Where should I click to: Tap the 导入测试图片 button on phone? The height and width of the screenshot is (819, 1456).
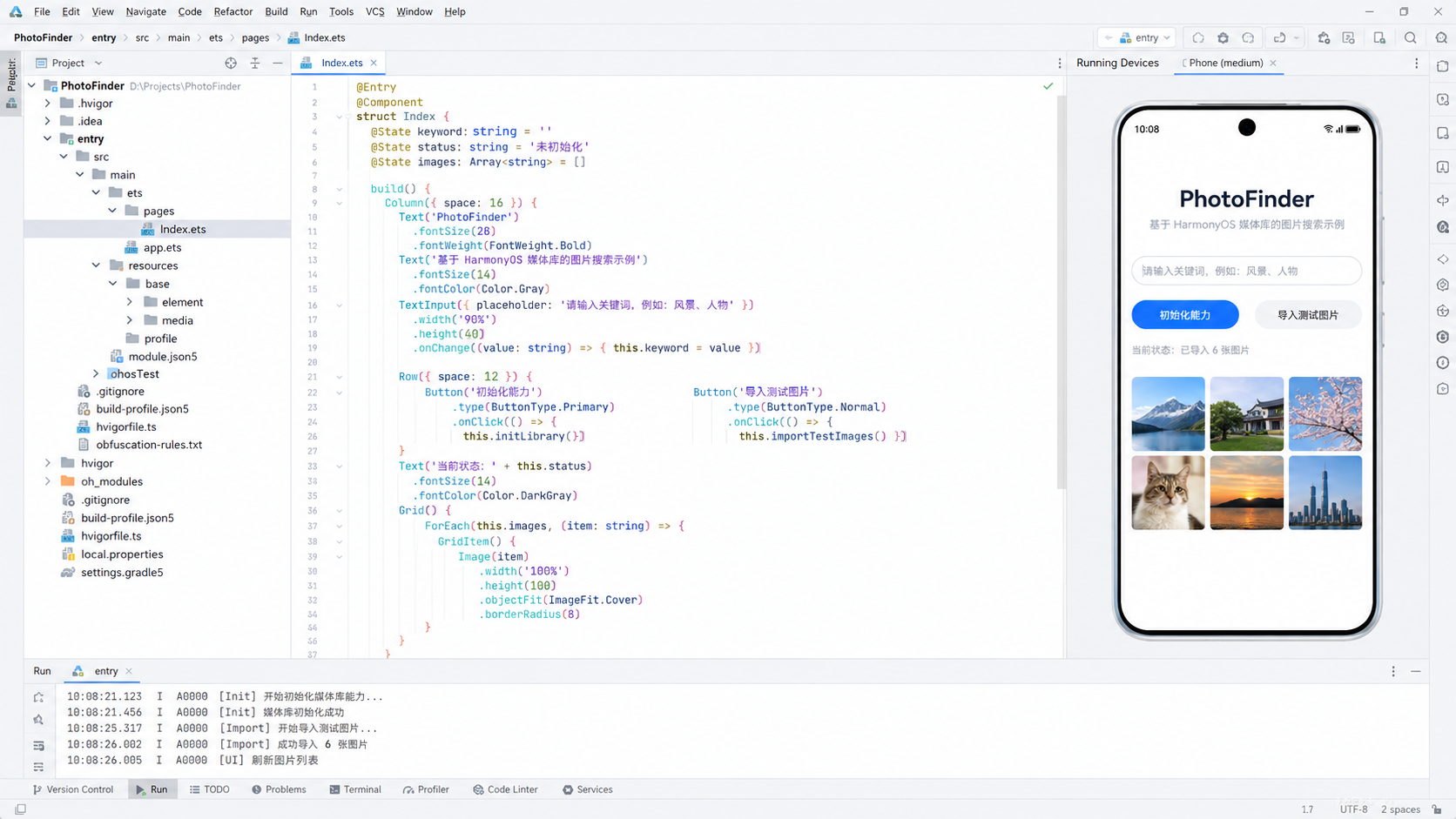tap(1308, 315)
